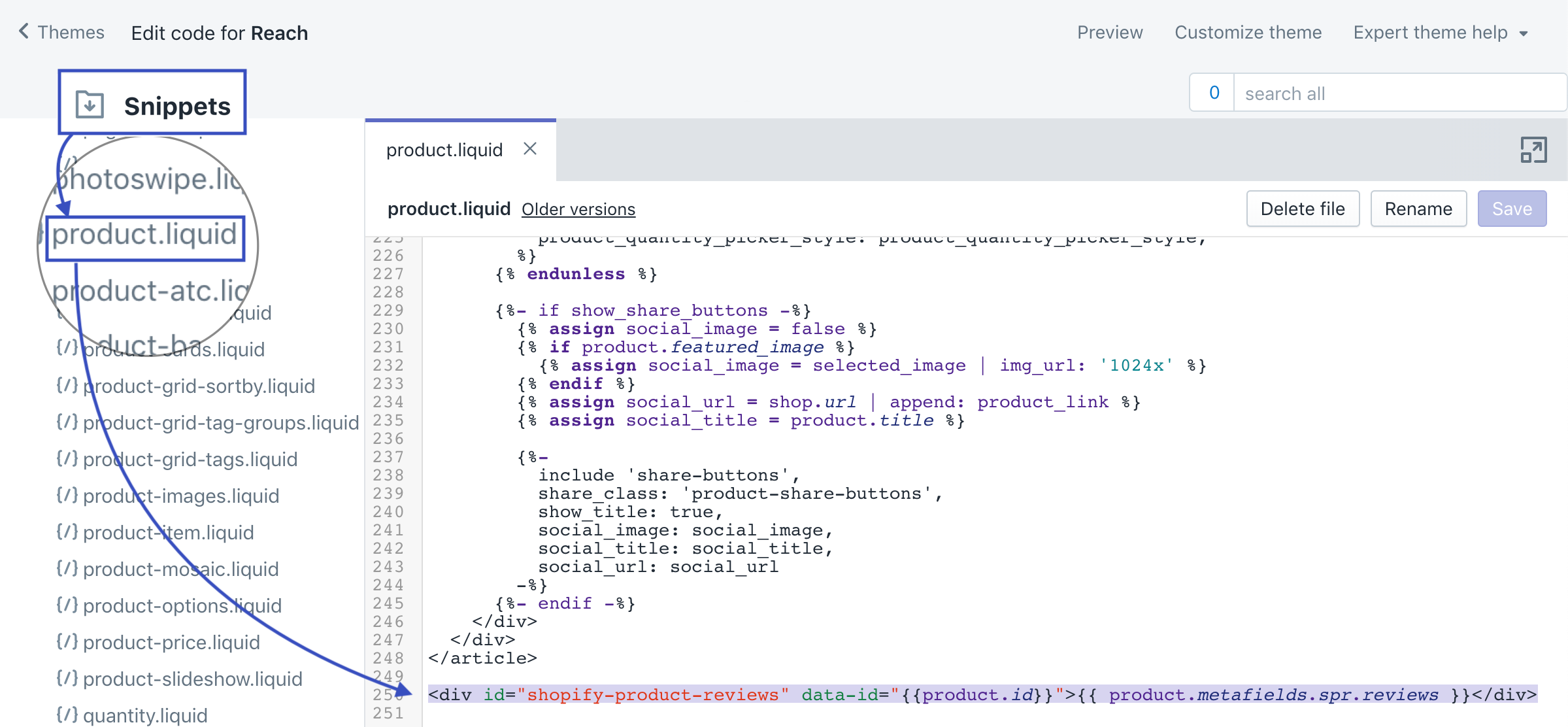This screenshot has height=727, width=1568.
Task: Click the closing article tag line
Action: (482, 658)
